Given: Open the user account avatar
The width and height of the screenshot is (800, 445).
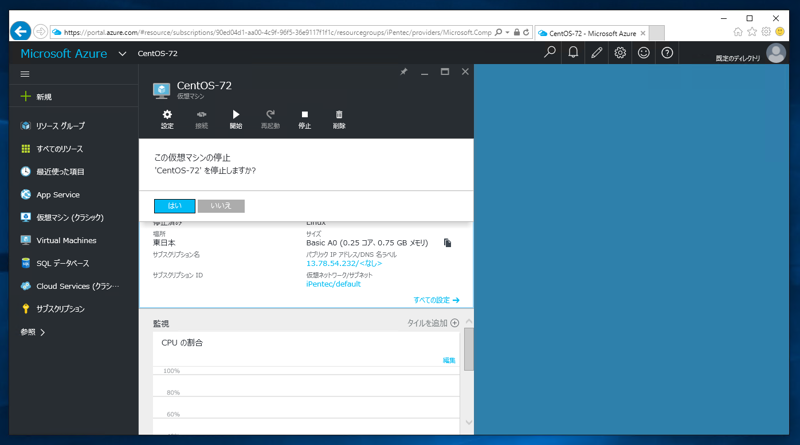Looking at the screenshot, I should pos(776,53).
